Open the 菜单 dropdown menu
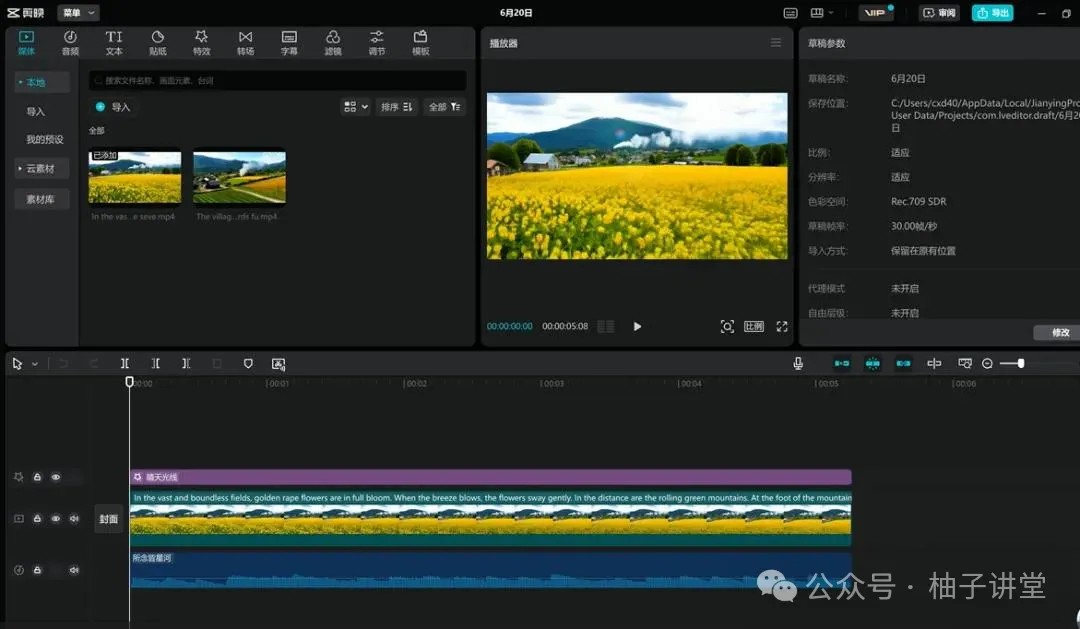Screen dimensions: 1080x629 (78, 13)
